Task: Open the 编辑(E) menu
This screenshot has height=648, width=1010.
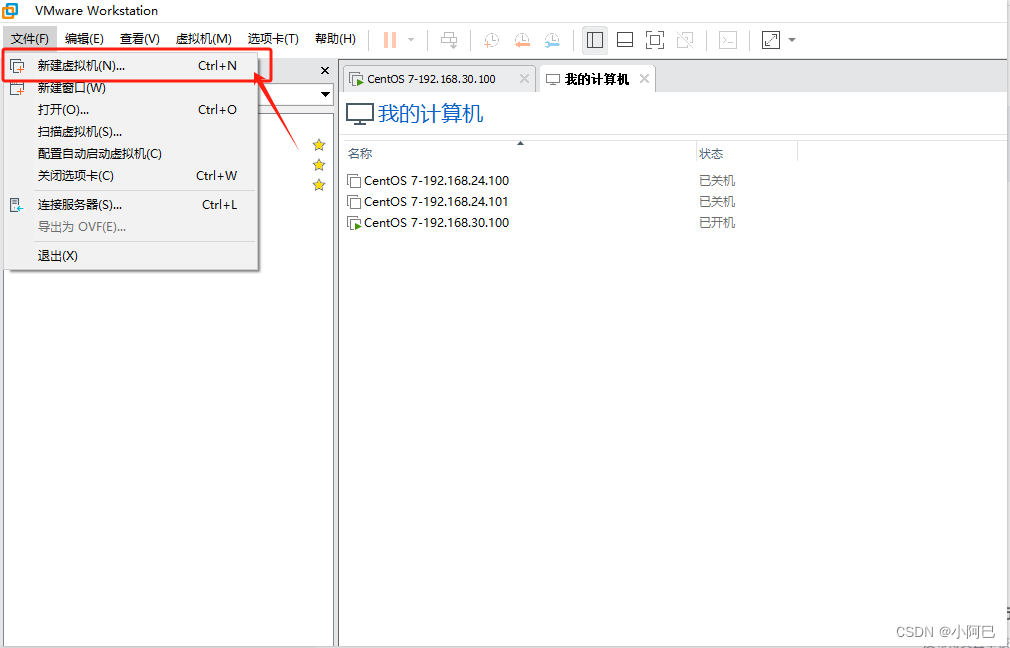Action: [84, 39]
